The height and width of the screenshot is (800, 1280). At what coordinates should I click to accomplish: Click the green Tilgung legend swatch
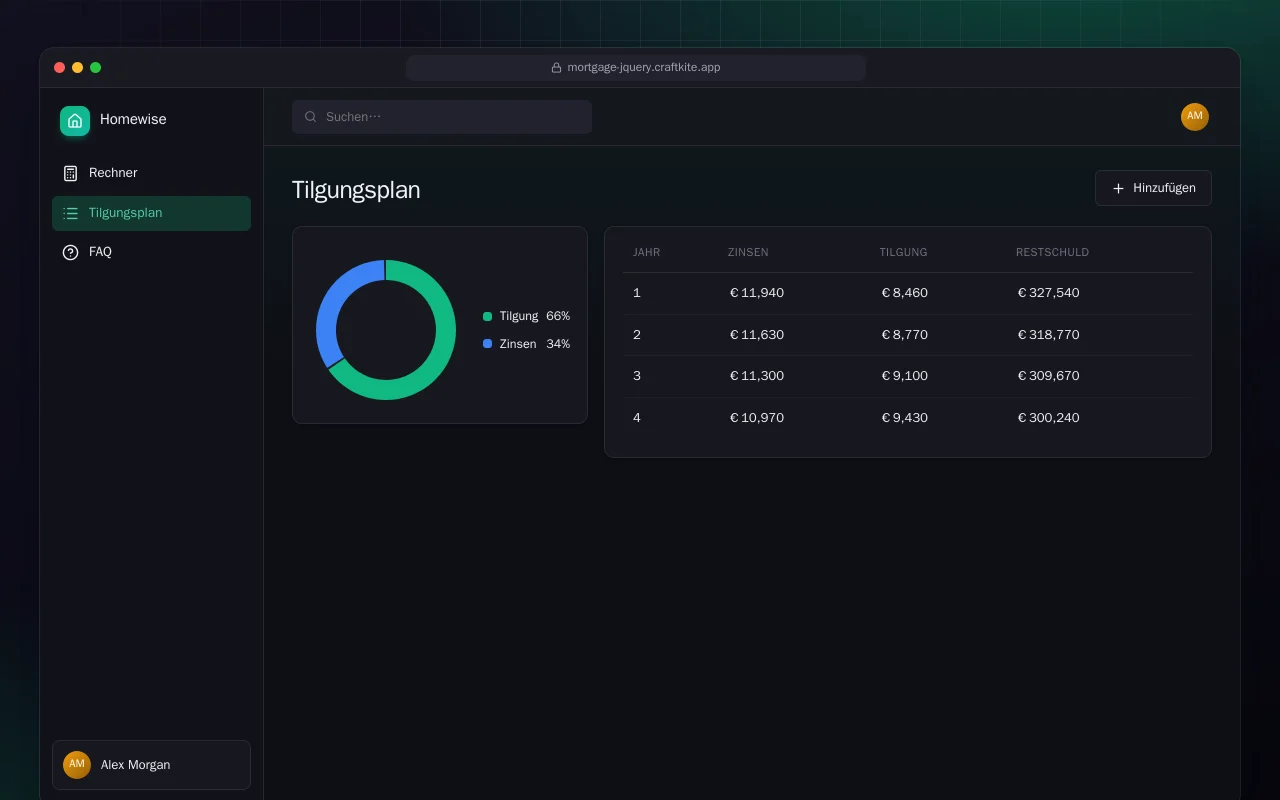click(x=487, y=316)
